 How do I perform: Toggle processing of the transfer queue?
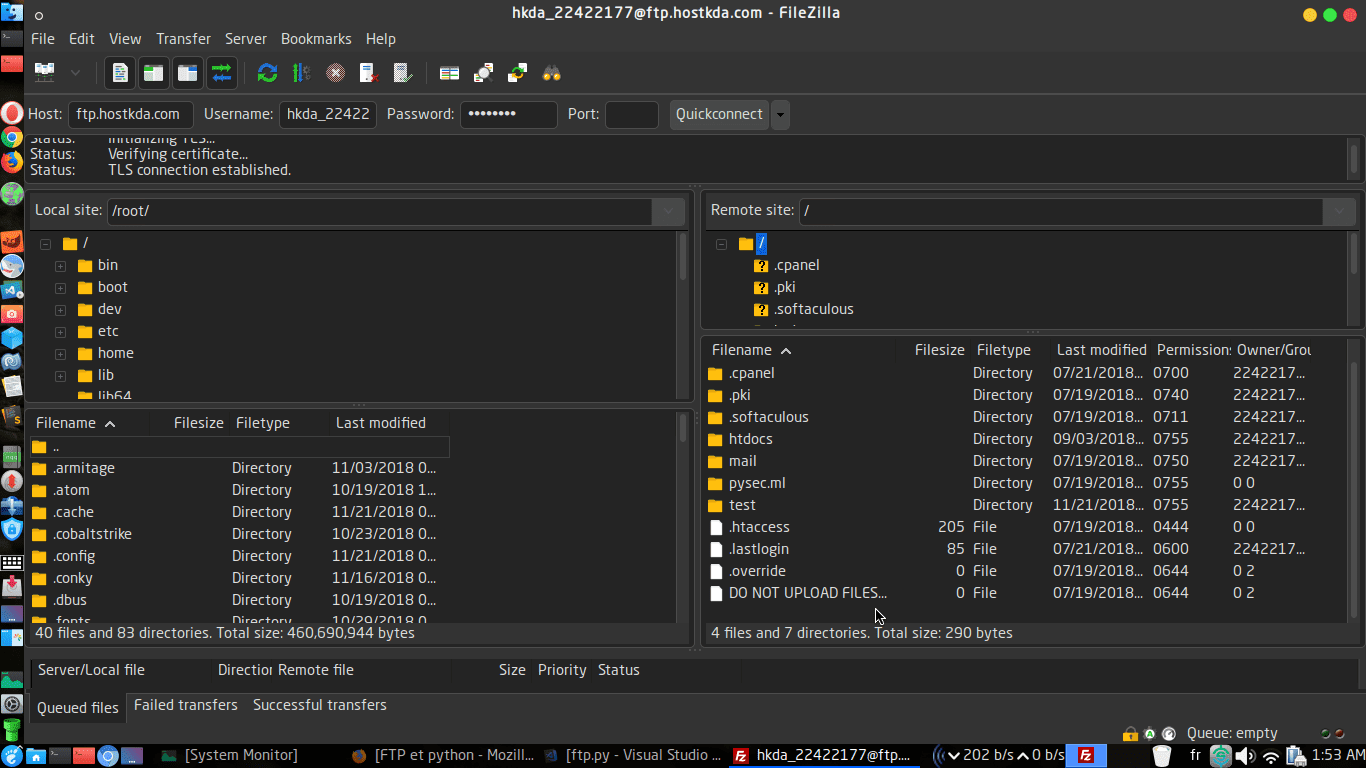[x=301, y=72]
